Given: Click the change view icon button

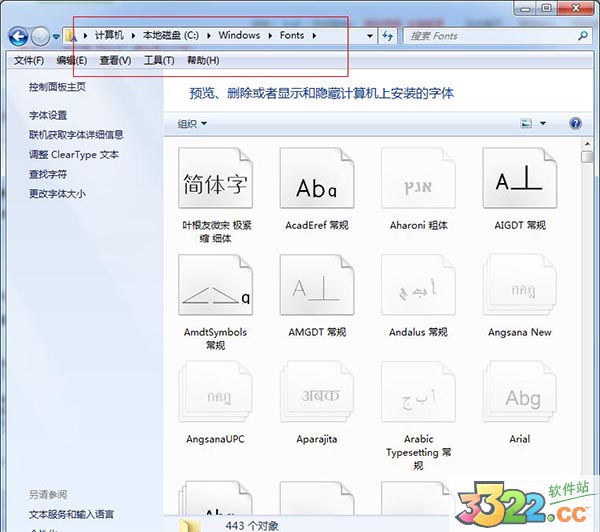Looking at the screenshot, I should point(526,123).
